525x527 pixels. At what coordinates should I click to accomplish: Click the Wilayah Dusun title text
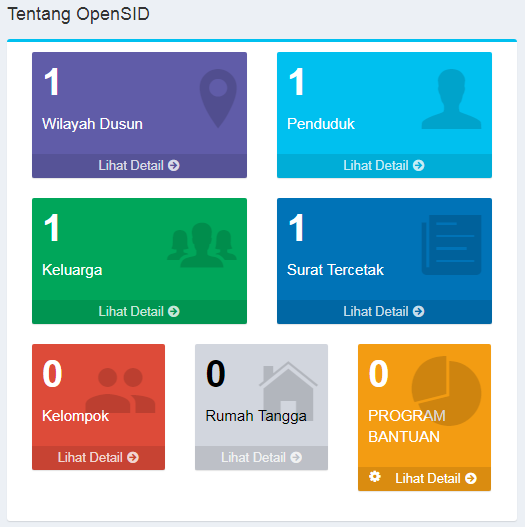click(x=92, y=124)
